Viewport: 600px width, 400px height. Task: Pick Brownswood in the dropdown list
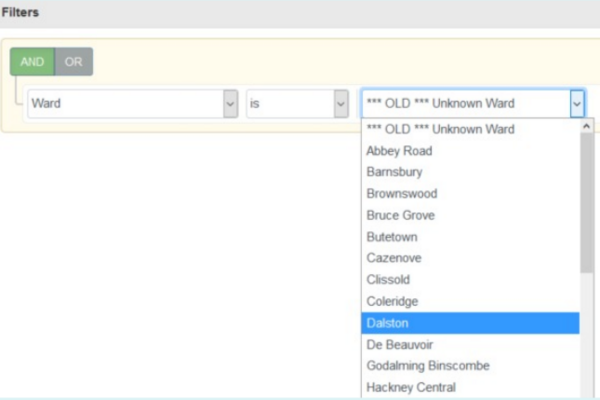[x=402, y=194]
